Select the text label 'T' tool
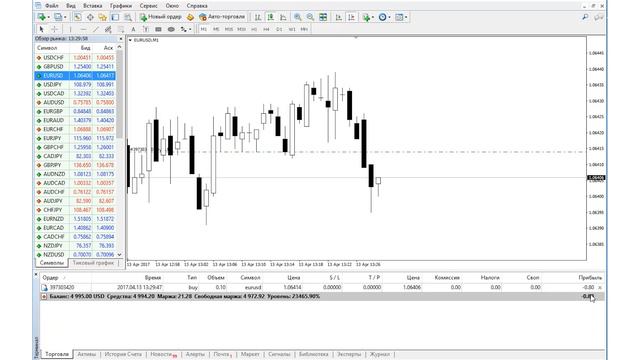Screen dimensions: 640x360 tap(146, 29)
